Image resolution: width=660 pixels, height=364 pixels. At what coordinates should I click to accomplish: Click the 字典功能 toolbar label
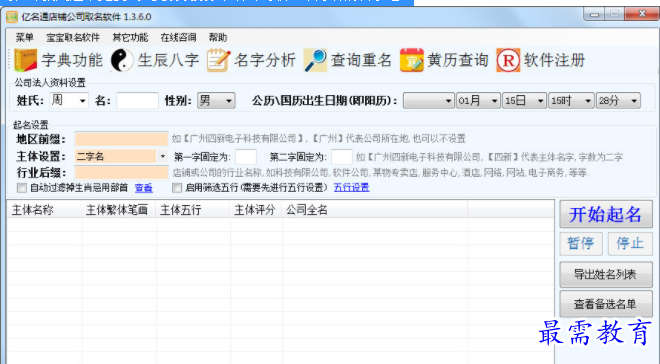pos(72,60)
